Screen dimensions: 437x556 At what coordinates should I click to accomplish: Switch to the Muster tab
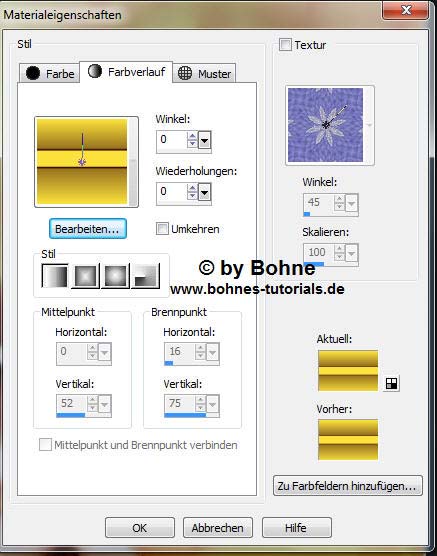(x=204, y=73)
